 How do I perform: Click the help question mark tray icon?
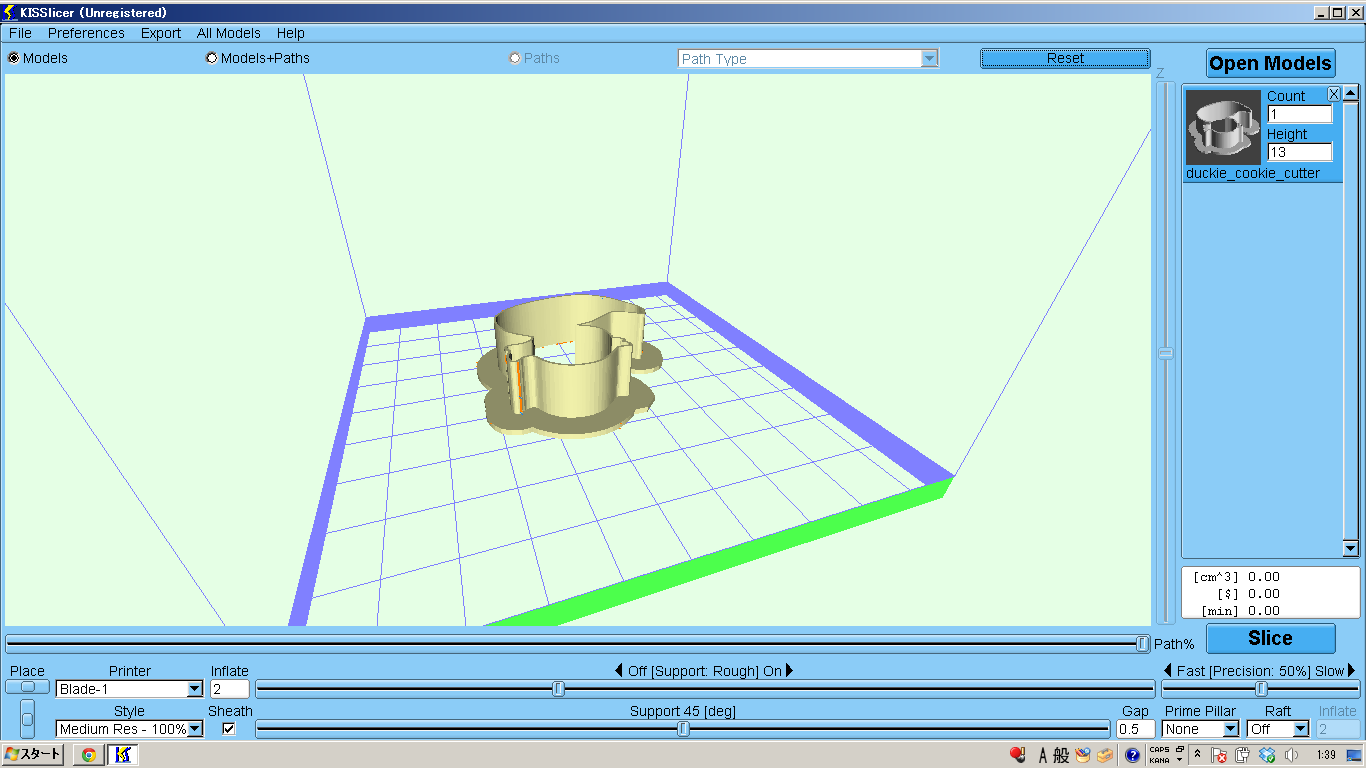click(1132, 756)
